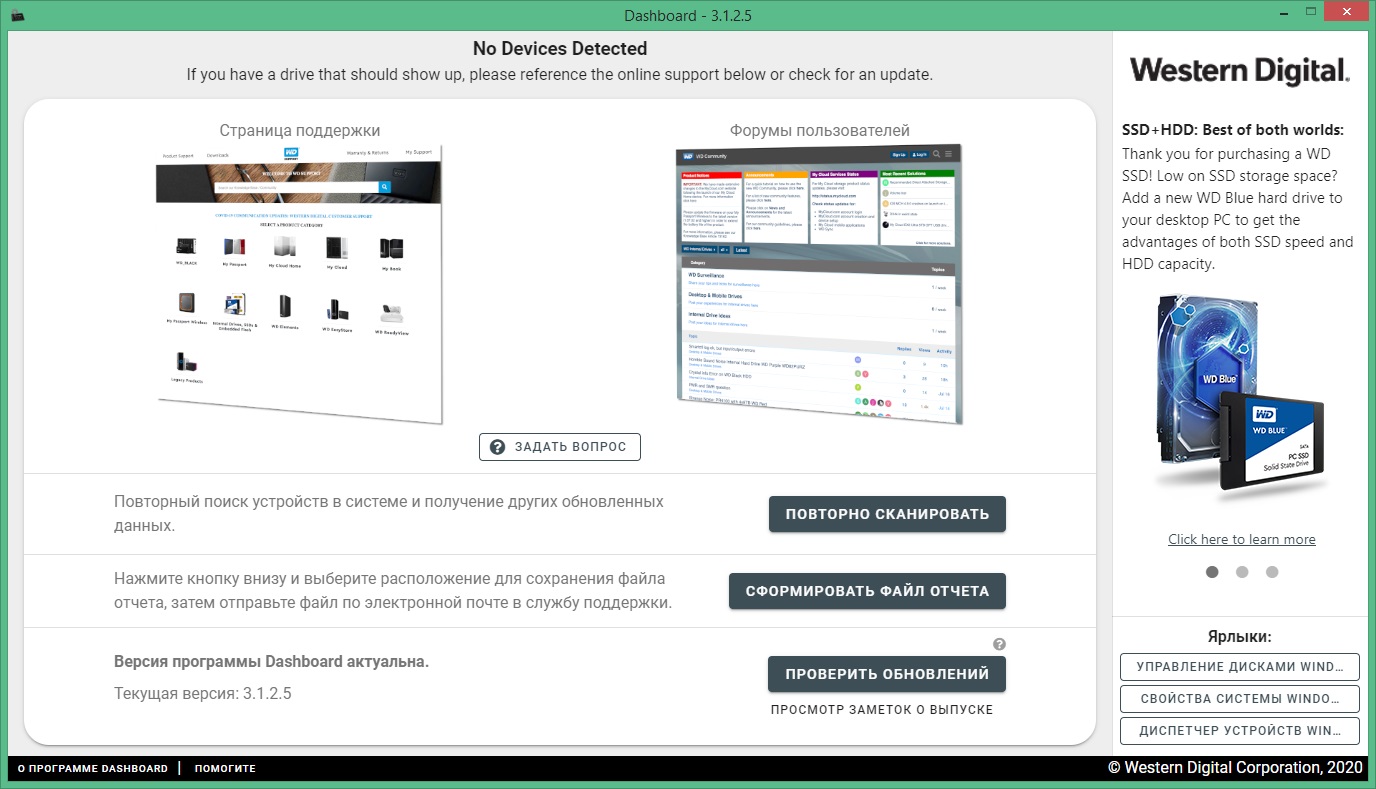This screenshot has height=789, width=1376.
Task: Select the first carousel dot
Action: click(x=1212, y=572)
